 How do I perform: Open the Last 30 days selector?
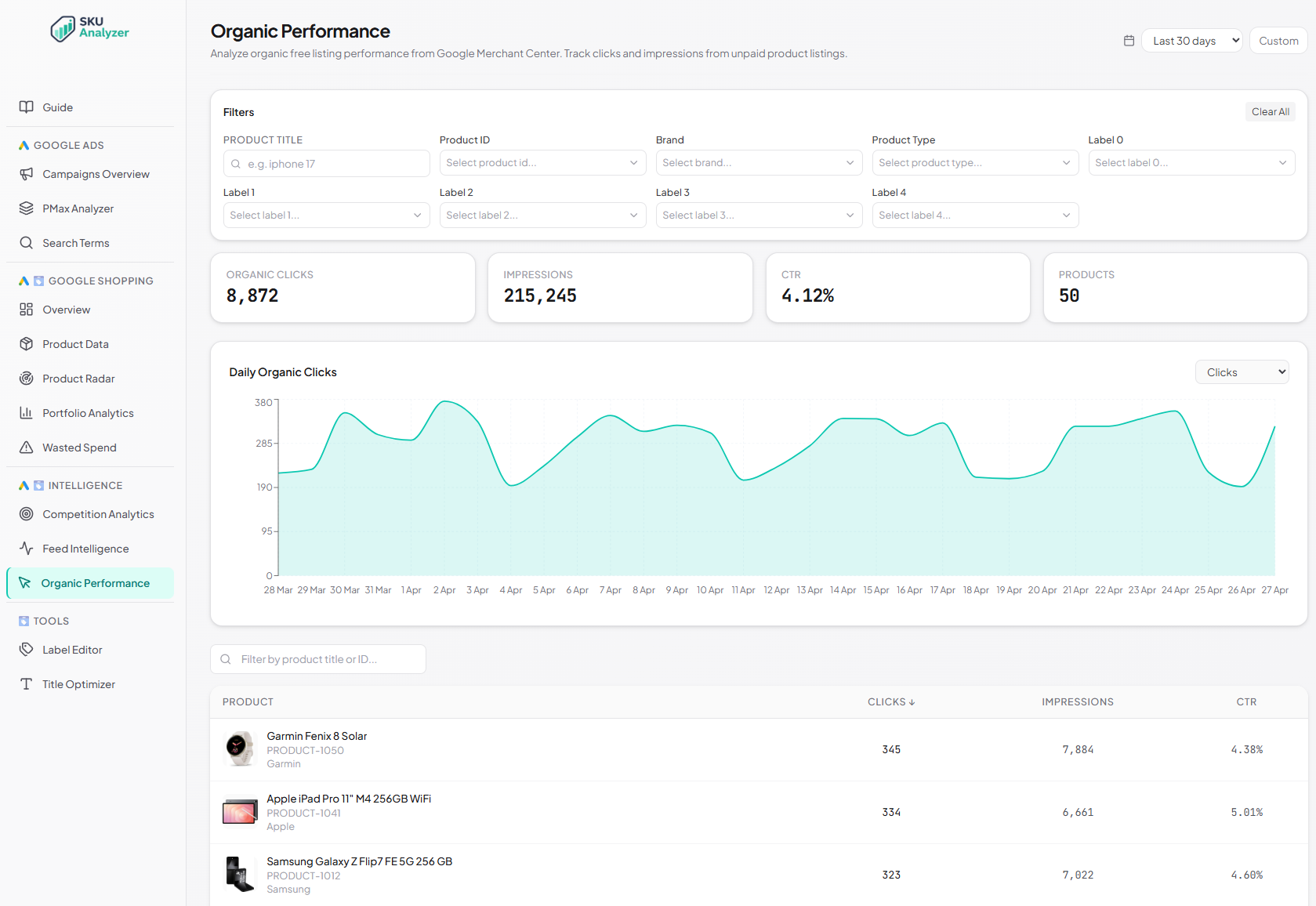pyautogui.click(x=1191, y=40)
